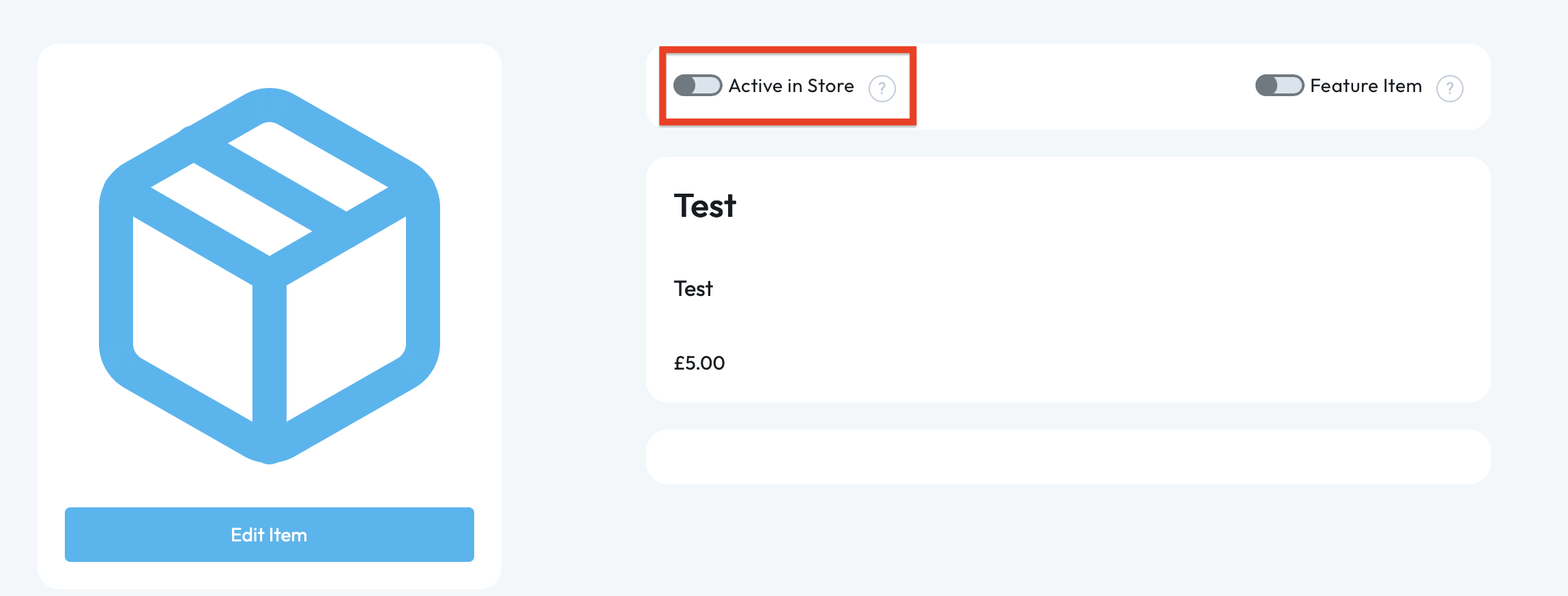
Task: Click the gray knob of Active in Store toggle
Action: (x=685, y=86)
